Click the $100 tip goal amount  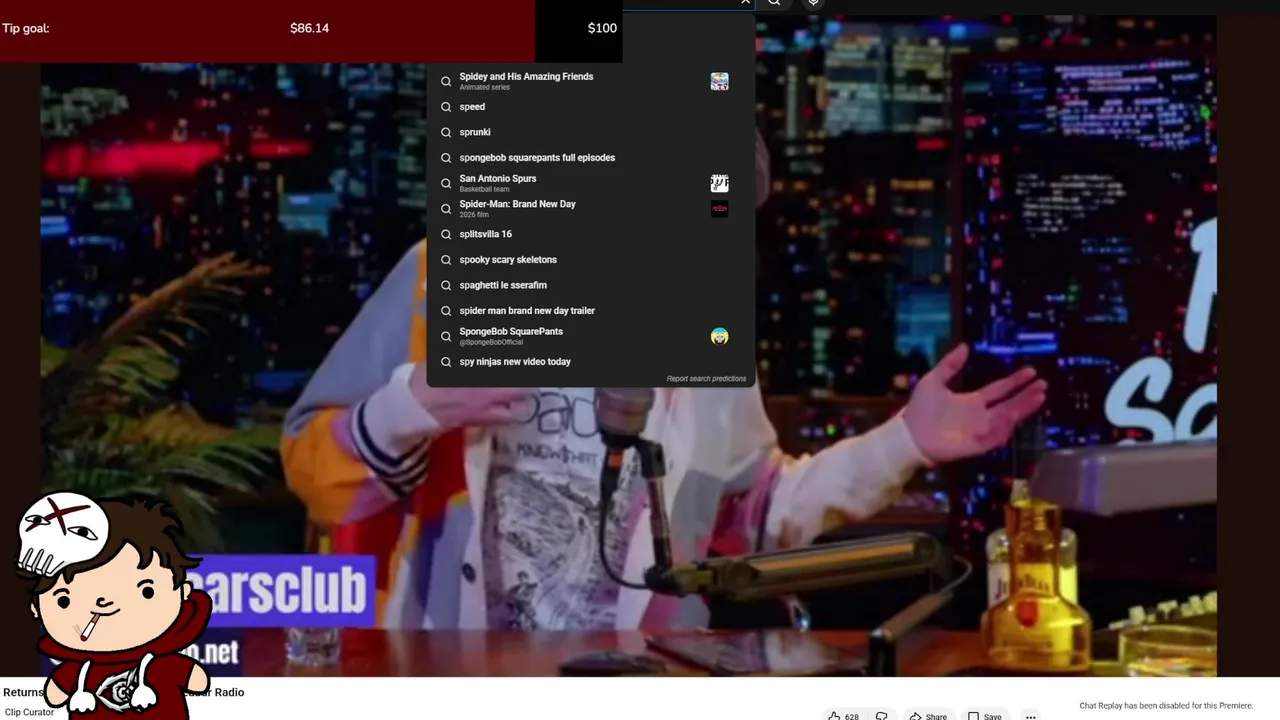click(x=602, y=28)
